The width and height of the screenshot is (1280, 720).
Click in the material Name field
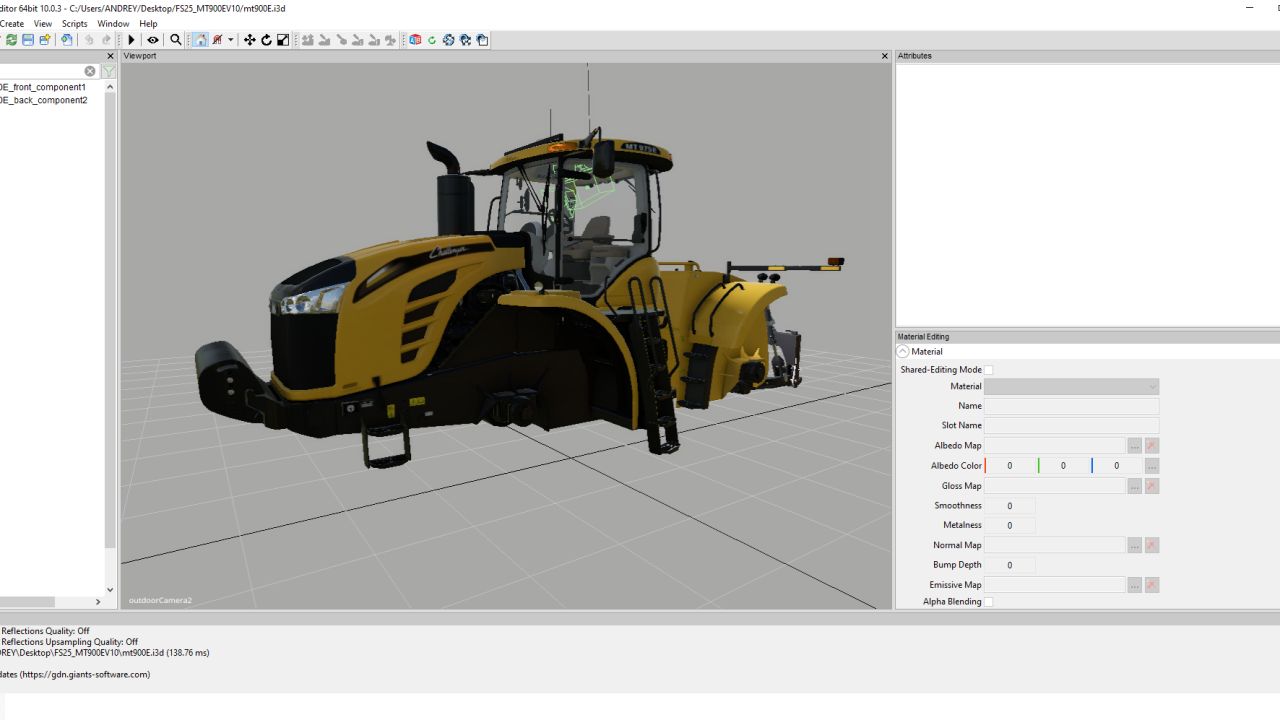pos(1071,406)
